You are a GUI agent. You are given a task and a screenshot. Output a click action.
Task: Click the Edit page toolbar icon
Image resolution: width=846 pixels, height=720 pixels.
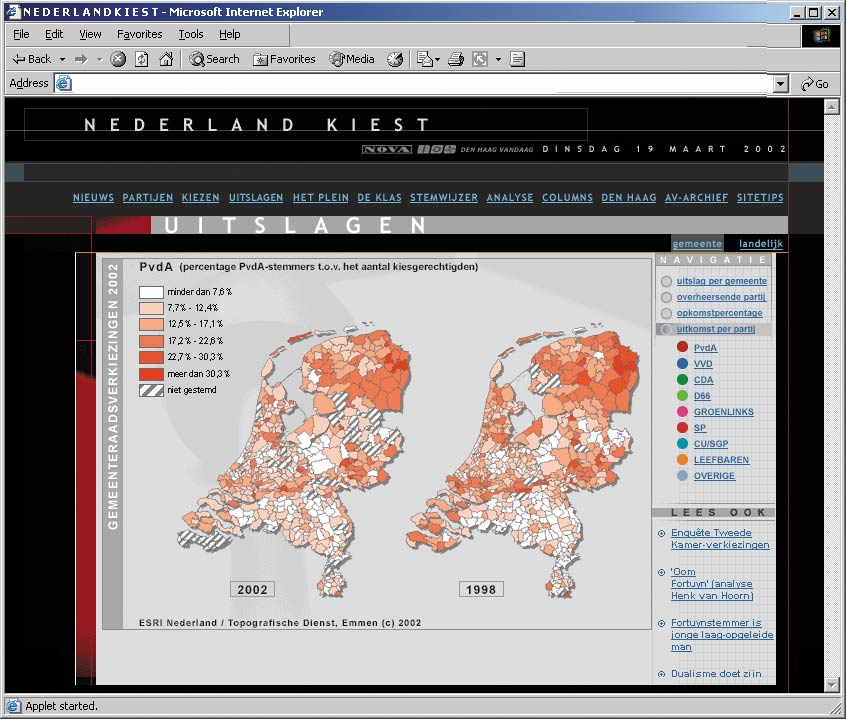480,59
